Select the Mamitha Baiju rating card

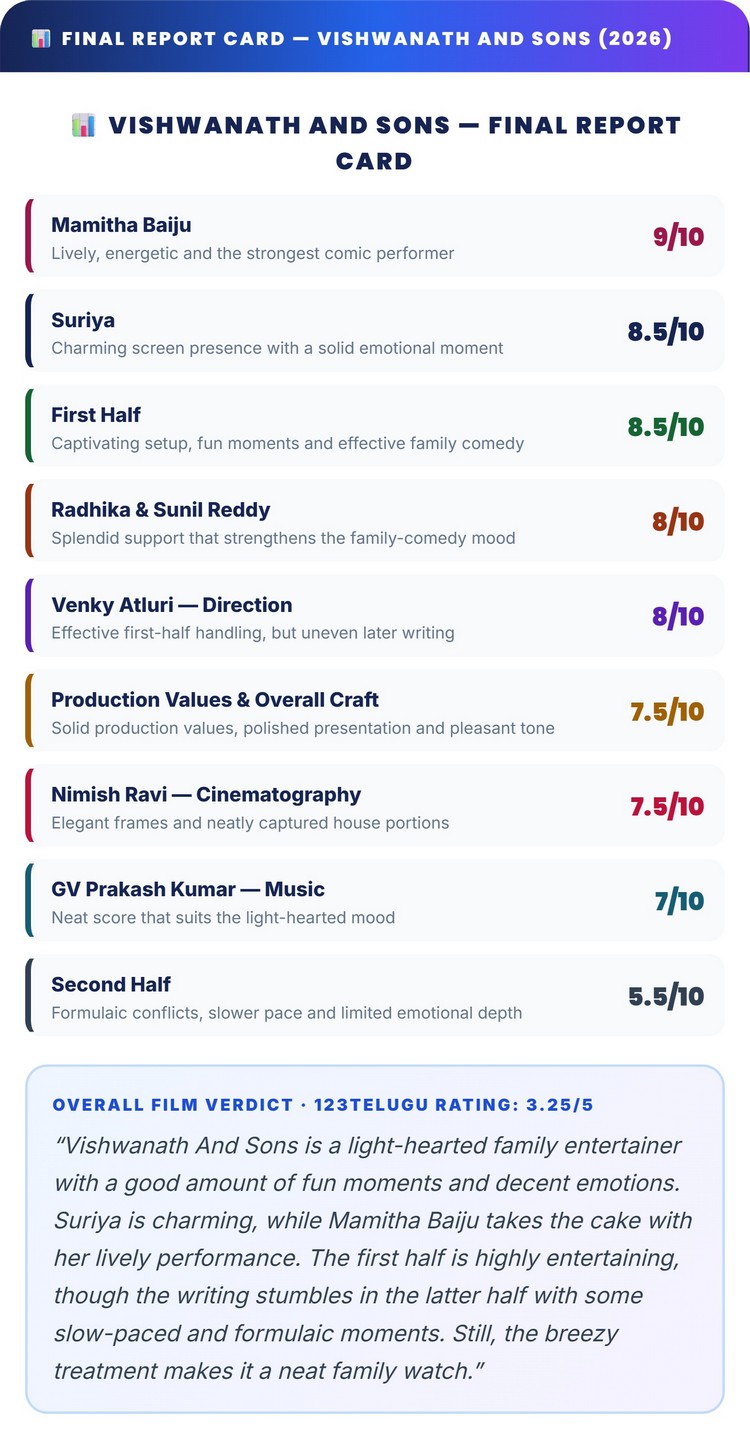click(375, 236)
